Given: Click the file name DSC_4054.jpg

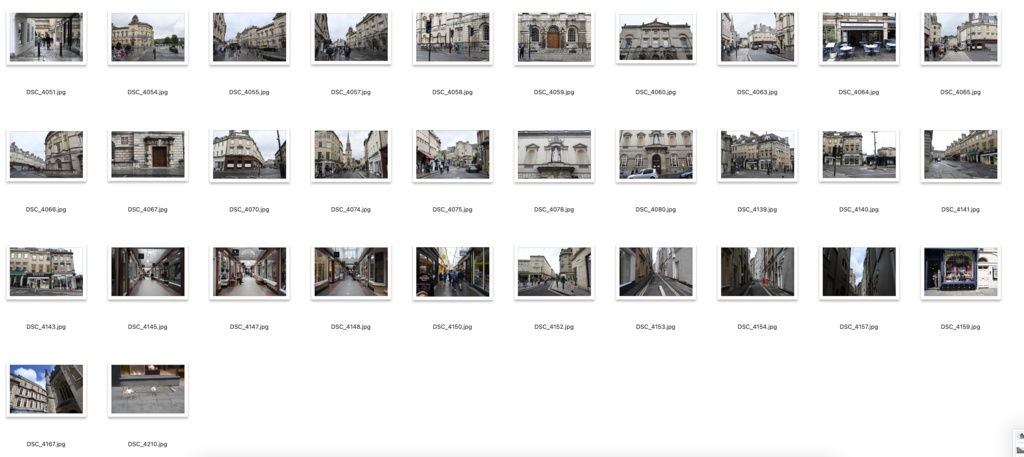Looking at the screenshot, I should coord(148,92).
